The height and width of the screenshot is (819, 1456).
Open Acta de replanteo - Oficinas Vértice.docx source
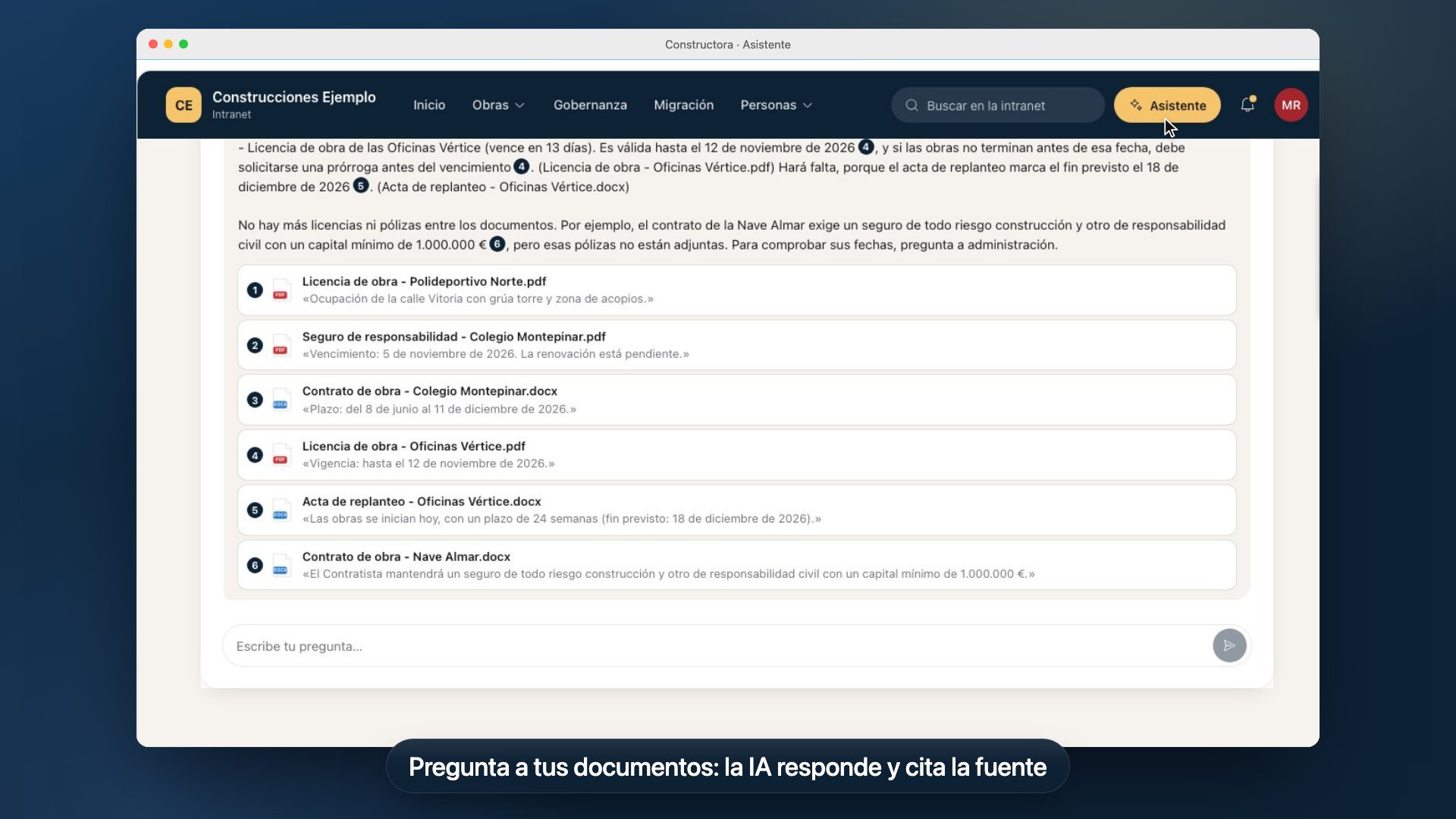pyautogui.click(x=737, y=510)
